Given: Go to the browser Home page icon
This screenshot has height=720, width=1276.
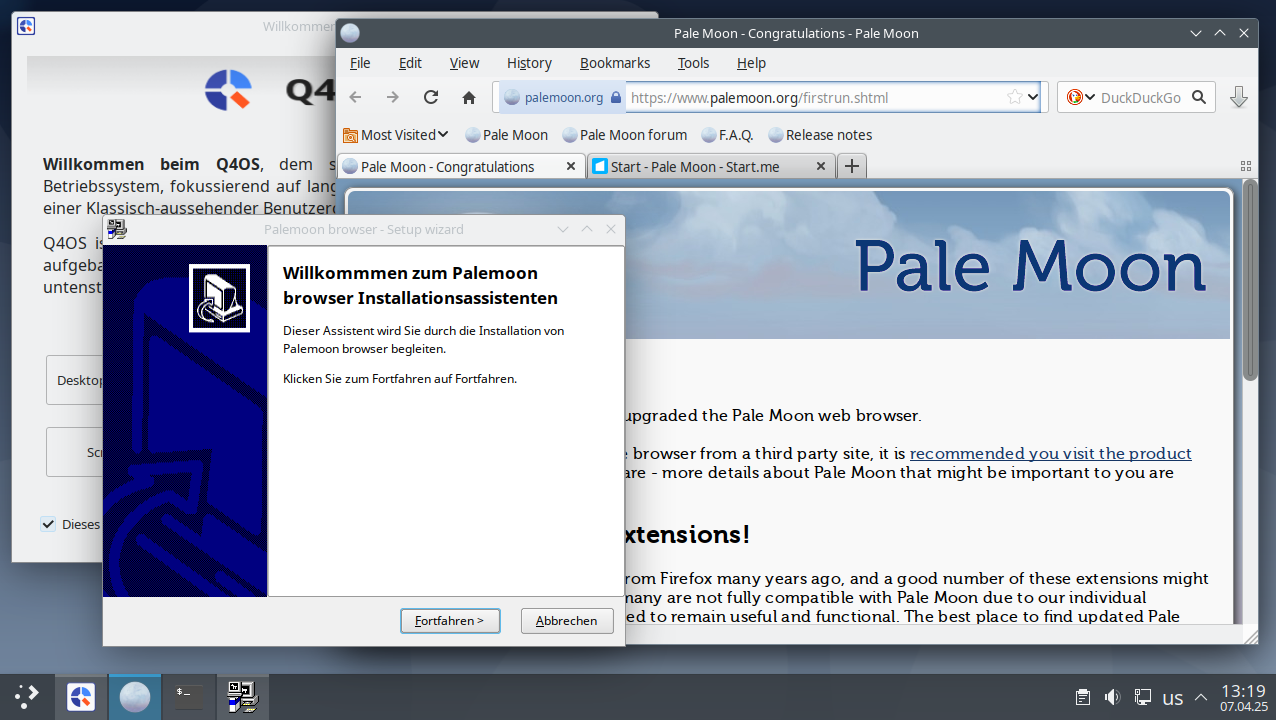Looking at the screenshot, I should pyautogui.click(x=469, y=97).
